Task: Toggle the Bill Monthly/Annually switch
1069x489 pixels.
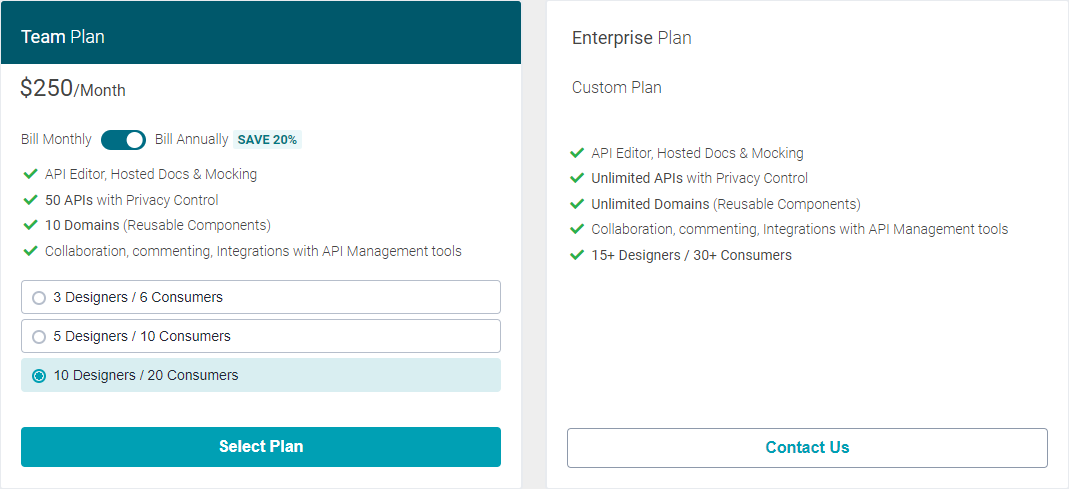Action: point(123,140)
